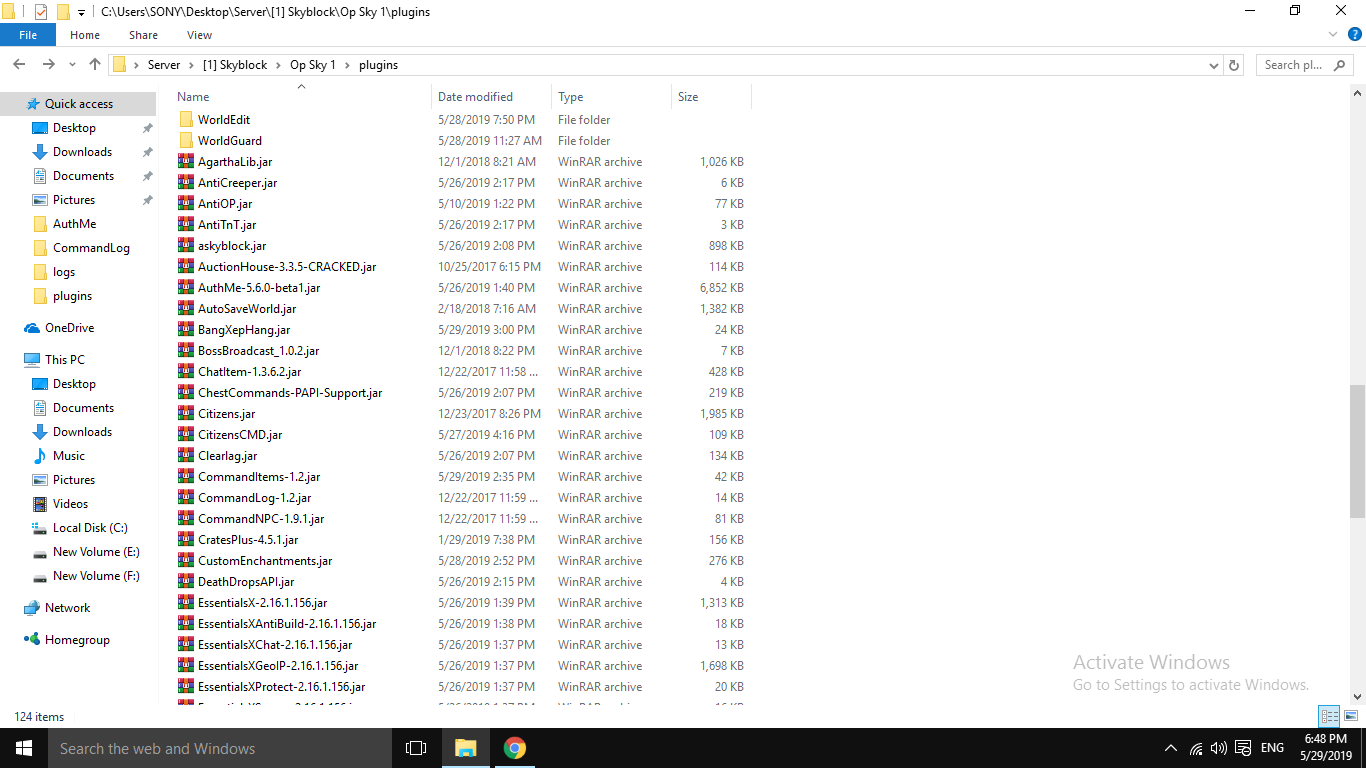
Task: Sort files by Size column header
Action: click(688, 97)
